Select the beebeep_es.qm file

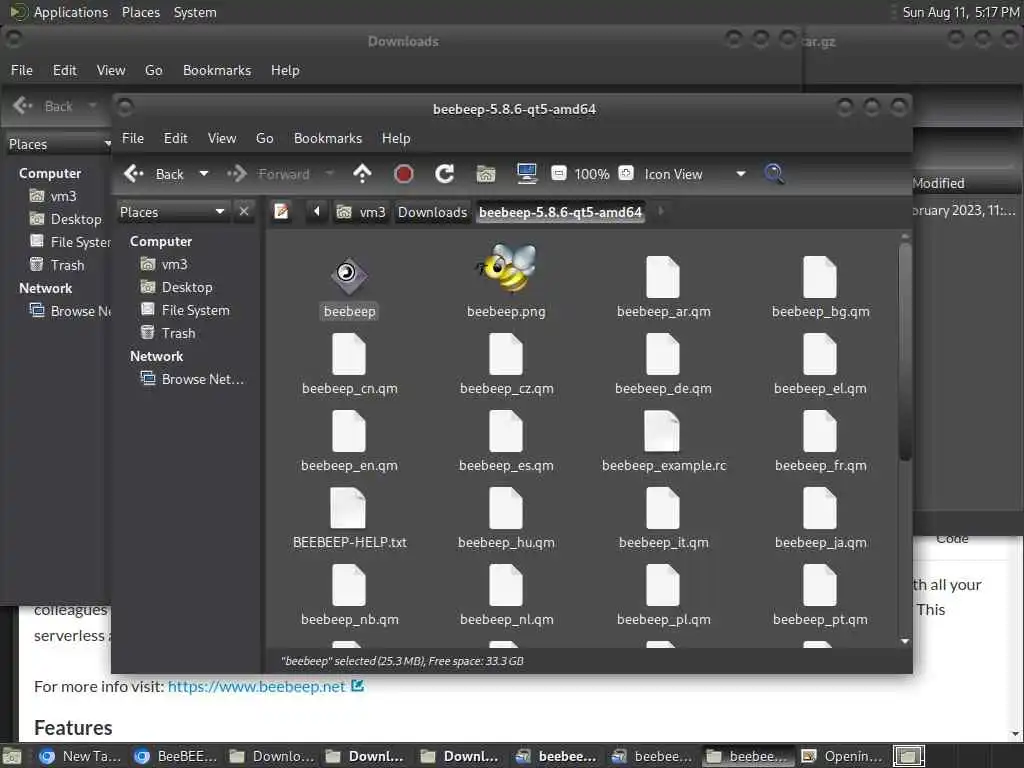point(506,440)
